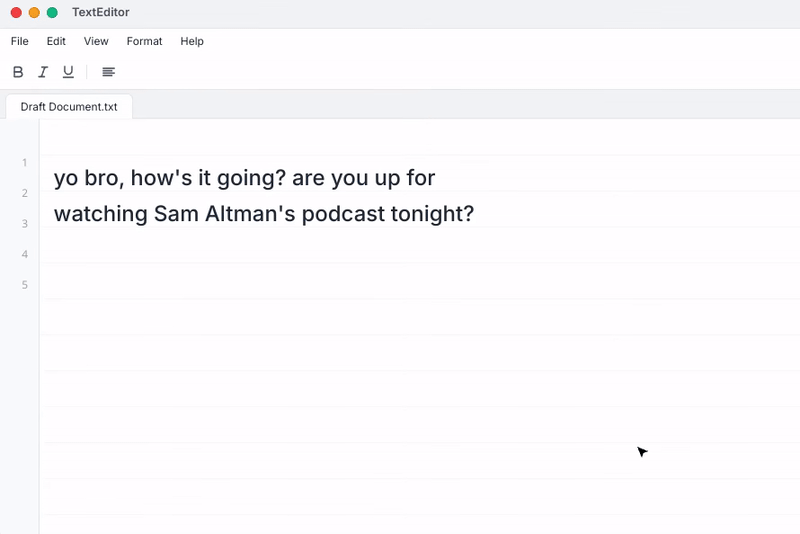Open the Help menu
Viewport: 800px width, 534px height.
pyautogui.click(x=192, y=41)
